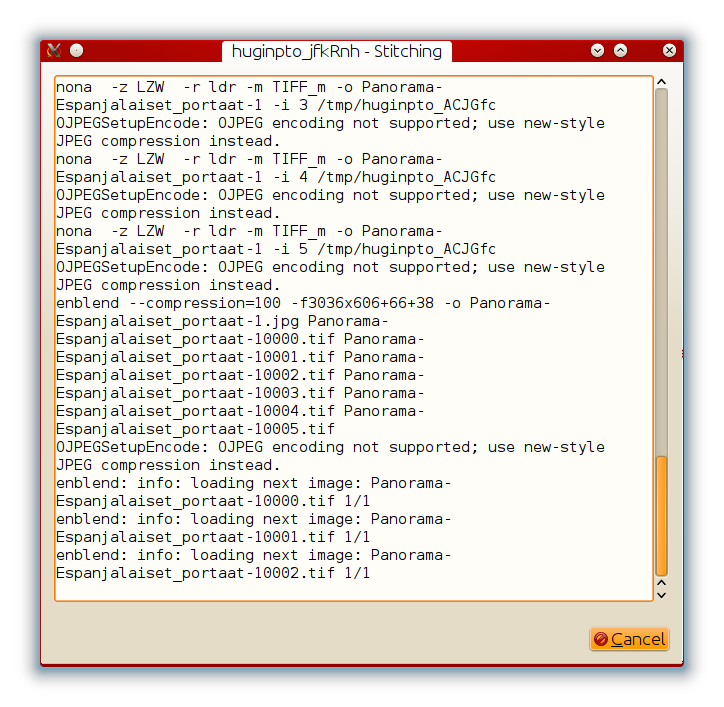Click the scrollbar up arrow at the top
Viewport: 724px width, 707px height.
[x=662, y=82]
